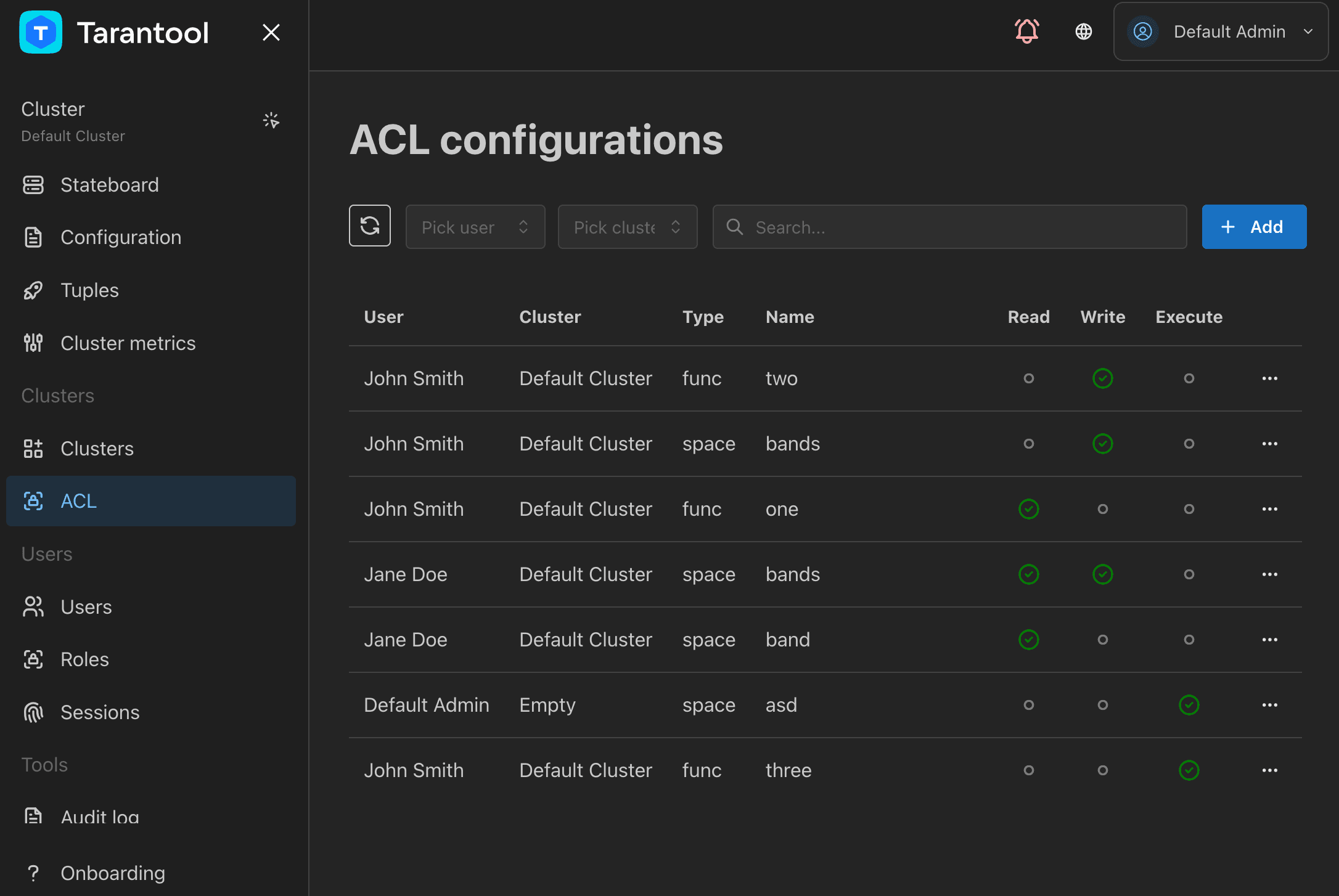Image resolution: width=1339 pixels, height=896 pixels.
Task: Go to Stateboard in the sidebar
Action: (151, 185)
